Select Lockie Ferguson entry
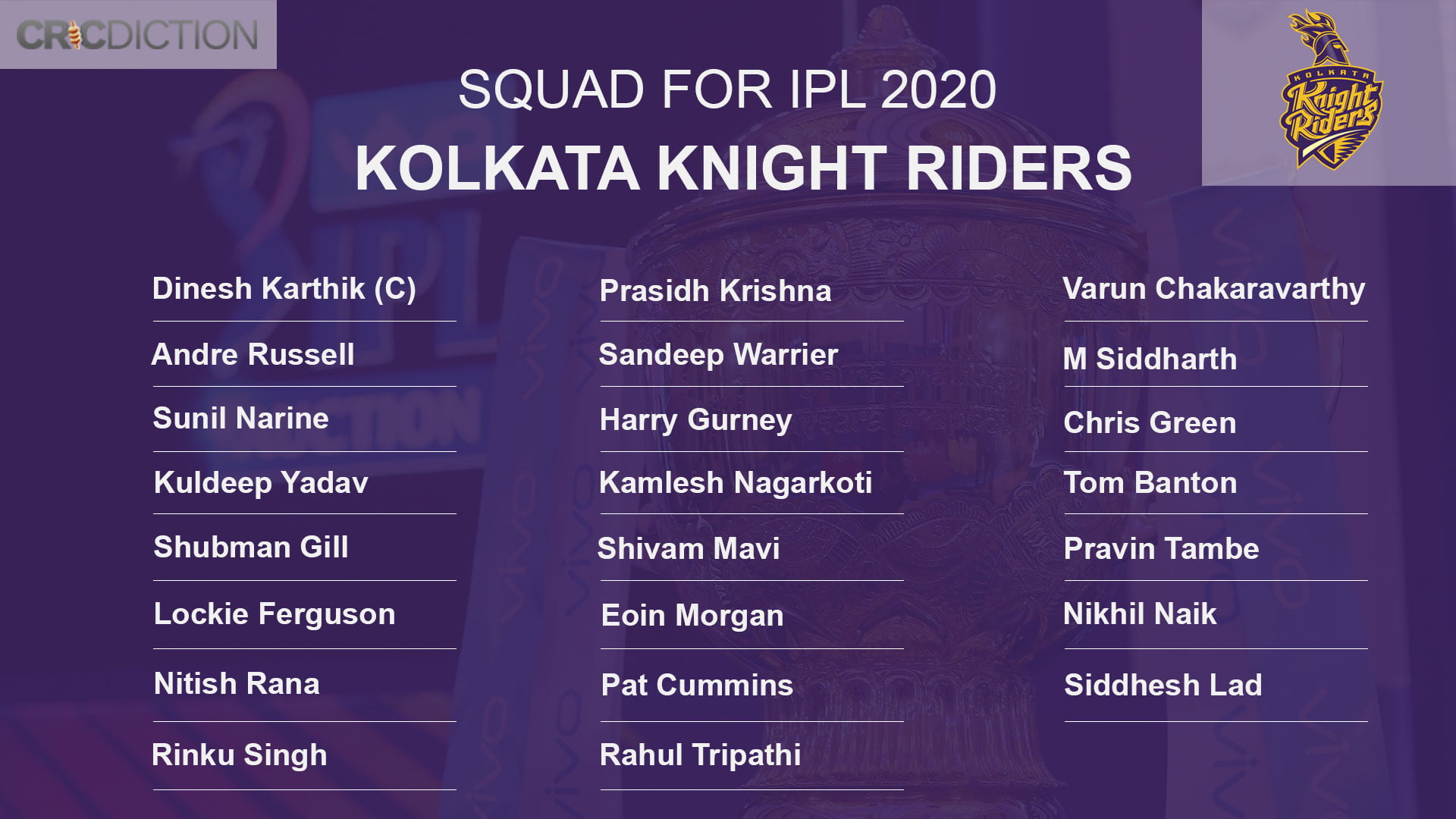1456x819 pixels. 275,614
